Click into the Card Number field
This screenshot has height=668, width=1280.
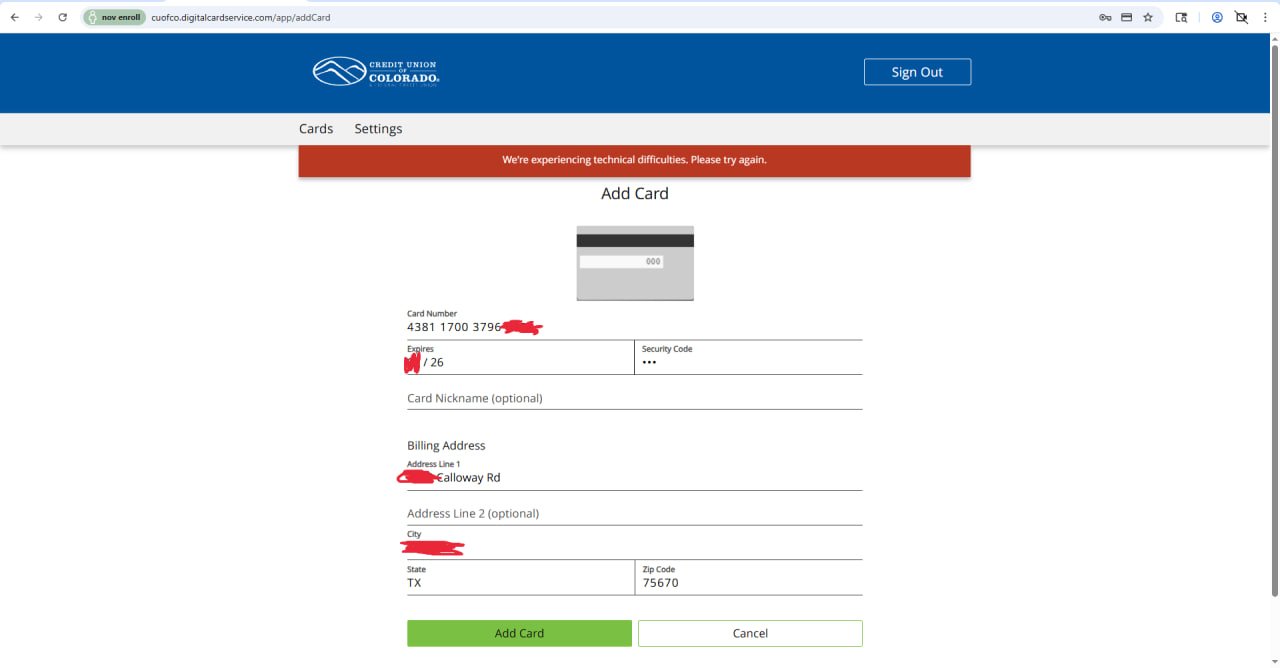point(634,327)
